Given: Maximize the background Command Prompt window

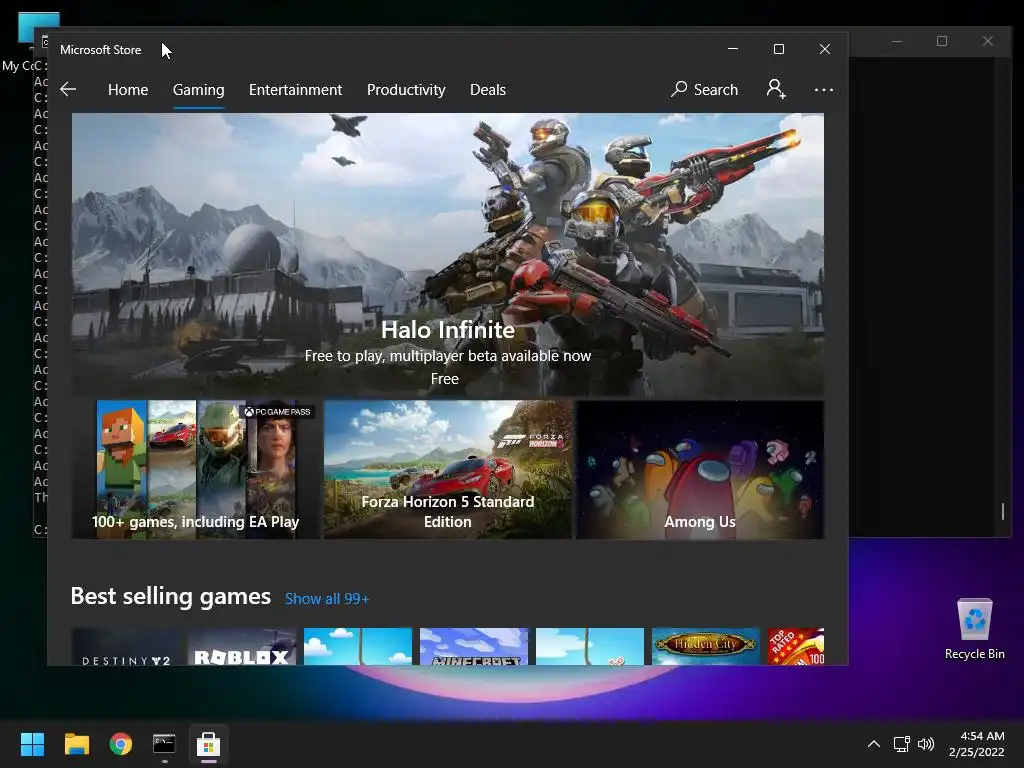Looking at the screenshot, I should click(x=942, y=41).
